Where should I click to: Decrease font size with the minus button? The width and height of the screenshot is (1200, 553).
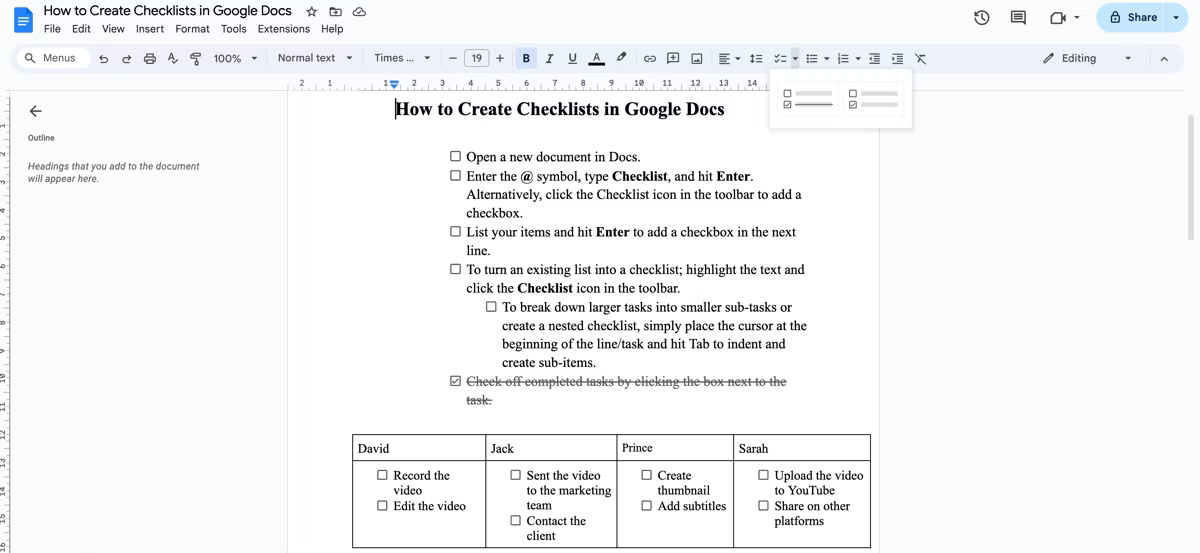click(453, 58)
